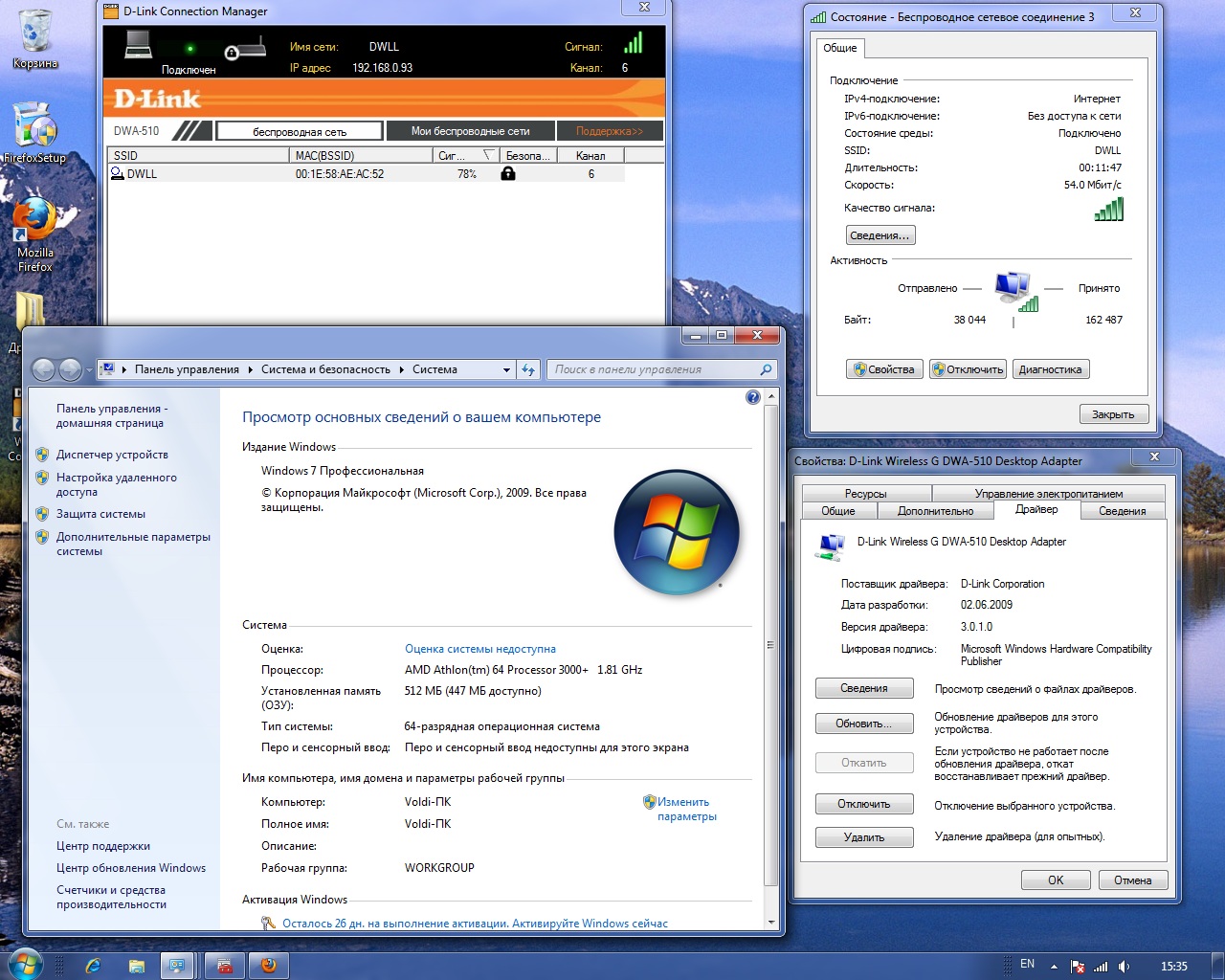The image size is (1225, 980).
Task: Open the FirefoxSetup installer icon
Action: (34, 129)
